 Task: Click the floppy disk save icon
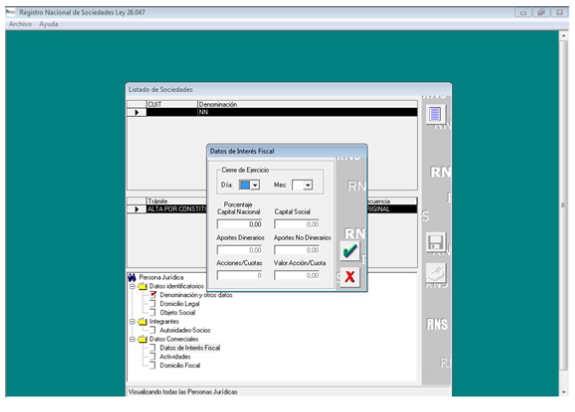(436, 242)
